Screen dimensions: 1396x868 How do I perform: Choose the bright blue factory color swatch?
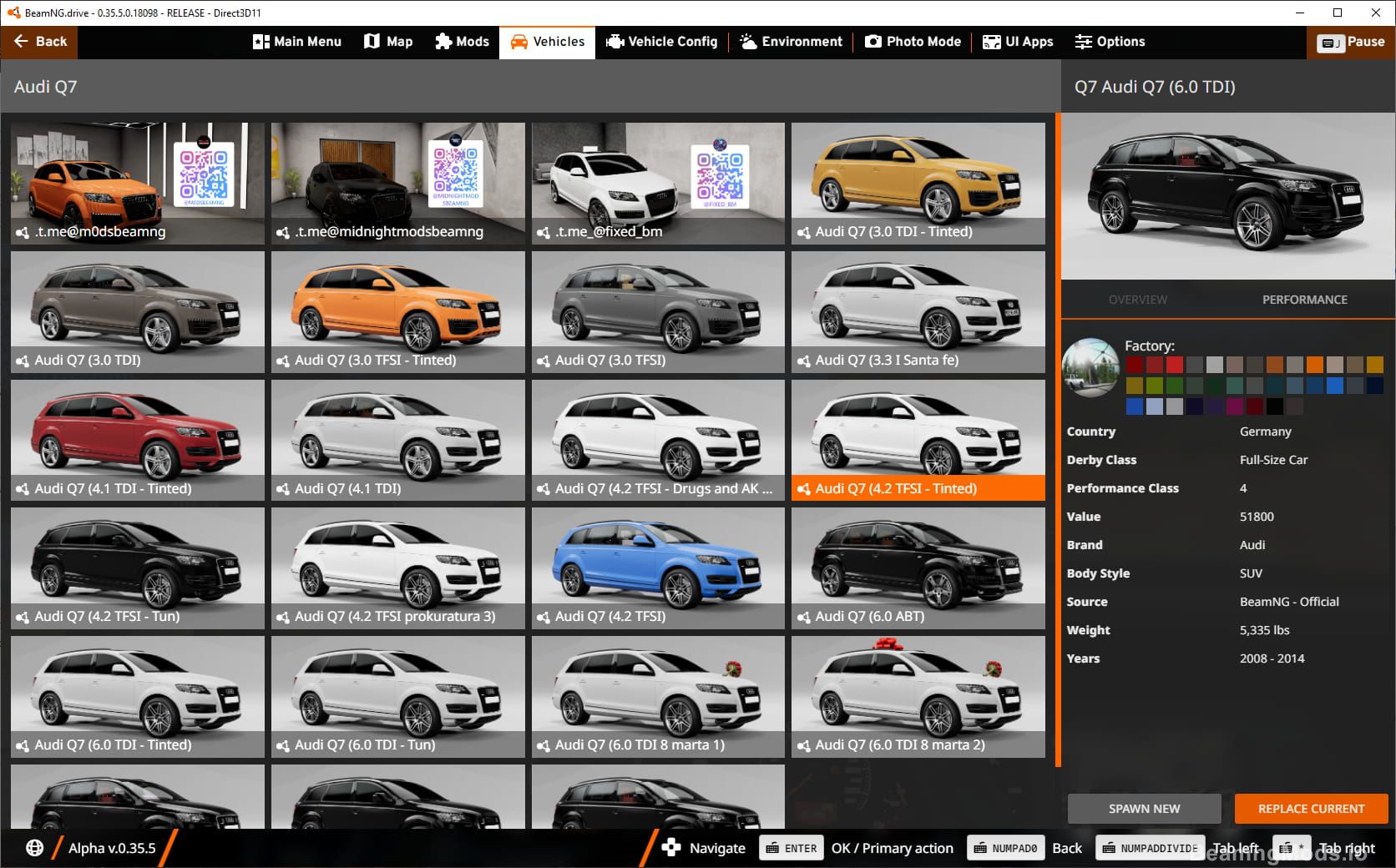1335,386
